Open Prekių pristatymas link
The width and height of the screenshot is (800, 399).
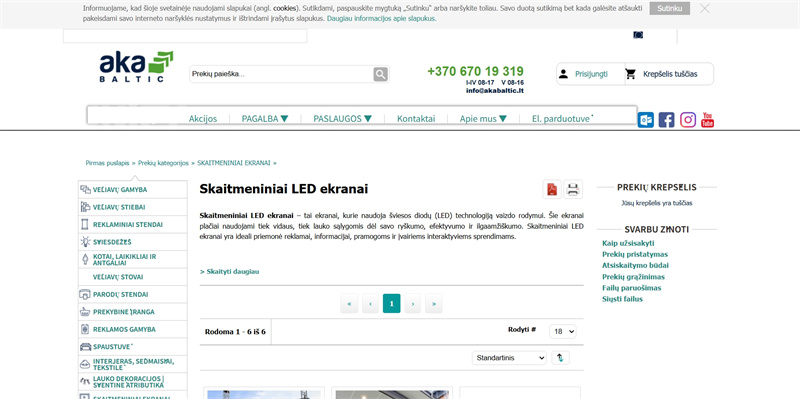pos(635,255)
